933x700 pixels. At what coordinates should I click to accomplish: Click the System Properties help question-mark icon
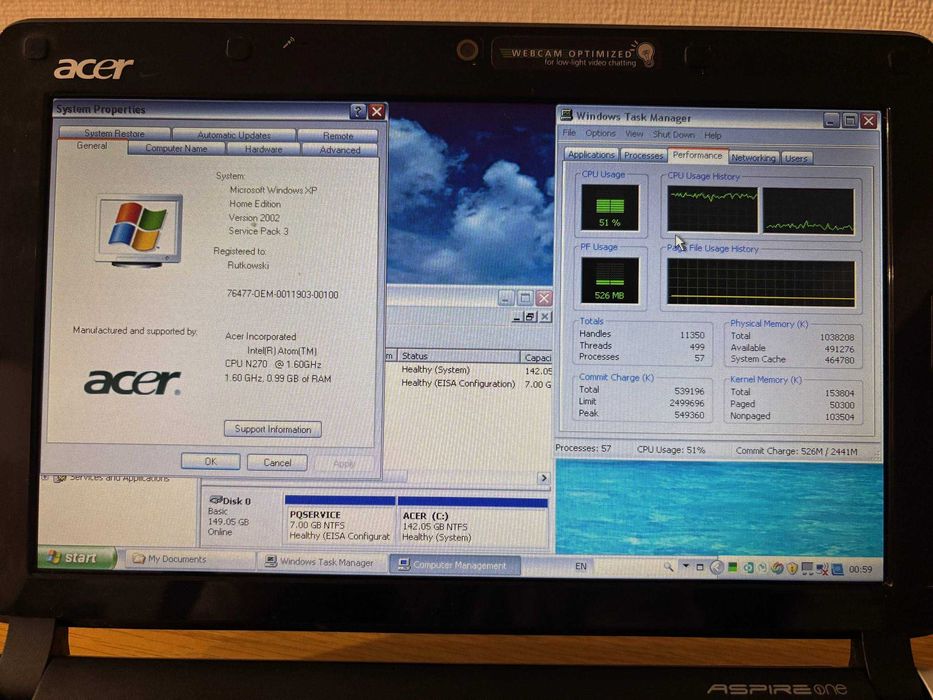pyautogui.click(x=358, y=111)
